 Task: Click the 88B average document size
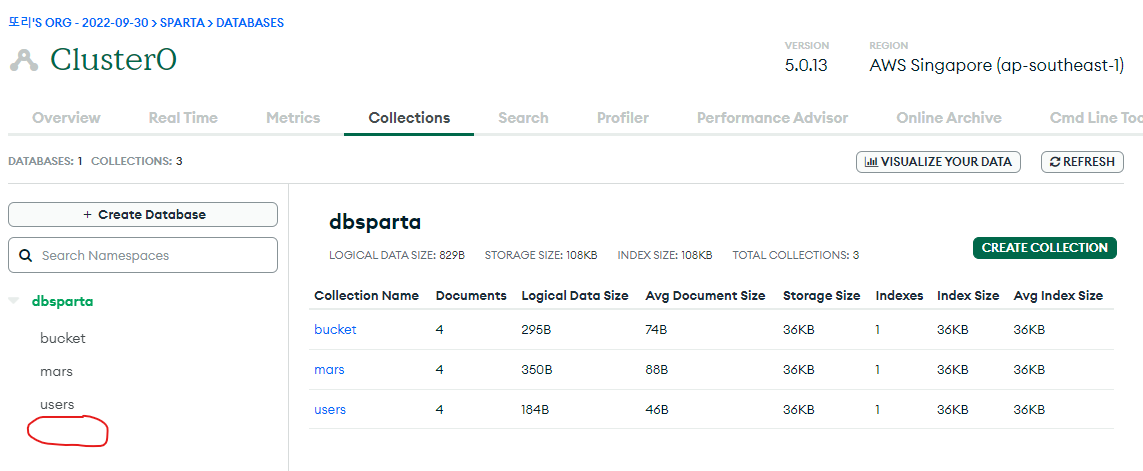pyautogui.click(x=658, y=370)
